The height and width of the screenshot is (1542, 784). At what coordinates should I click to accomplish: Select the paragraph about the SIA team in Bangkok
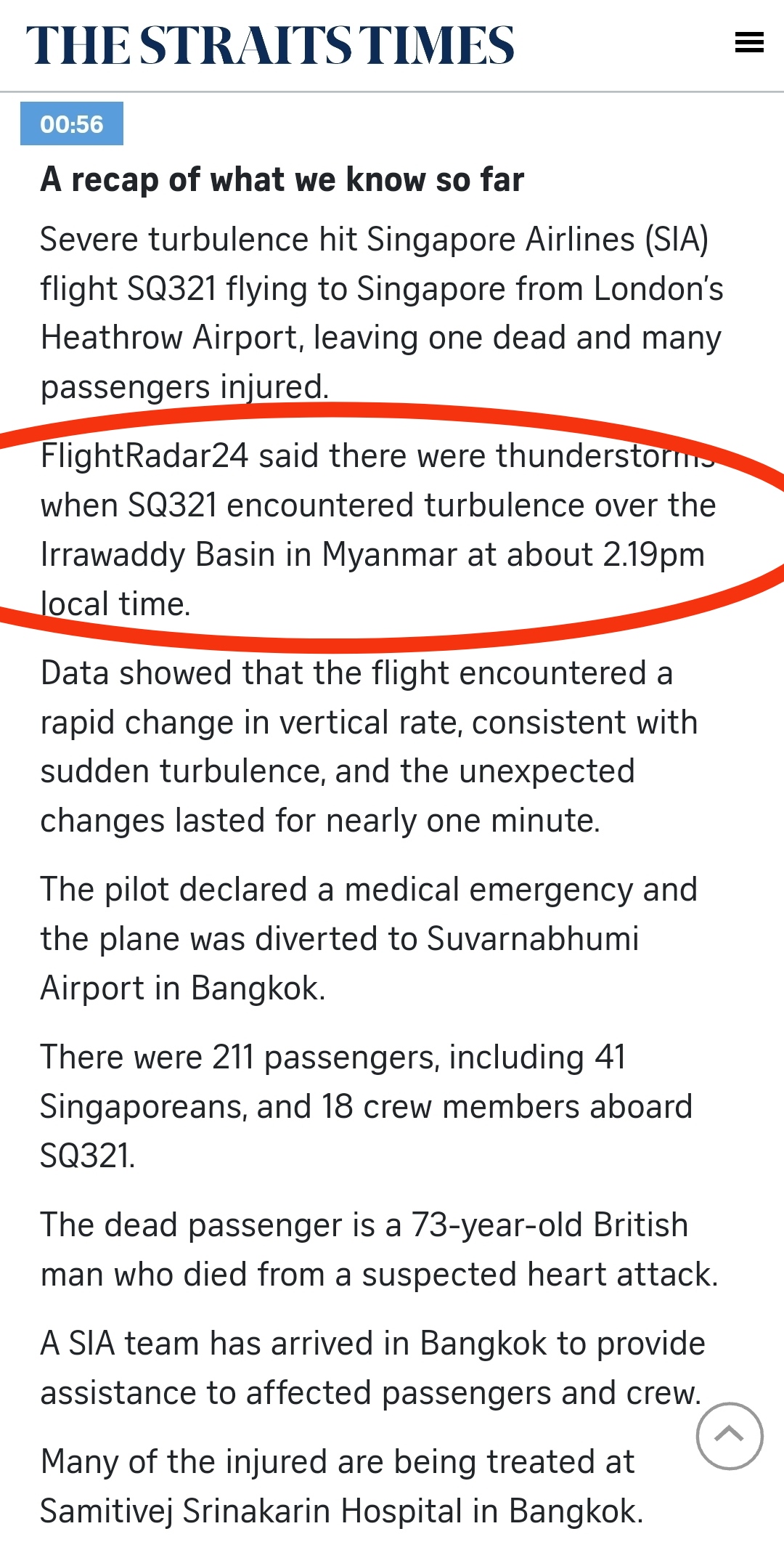[372, 1368]
